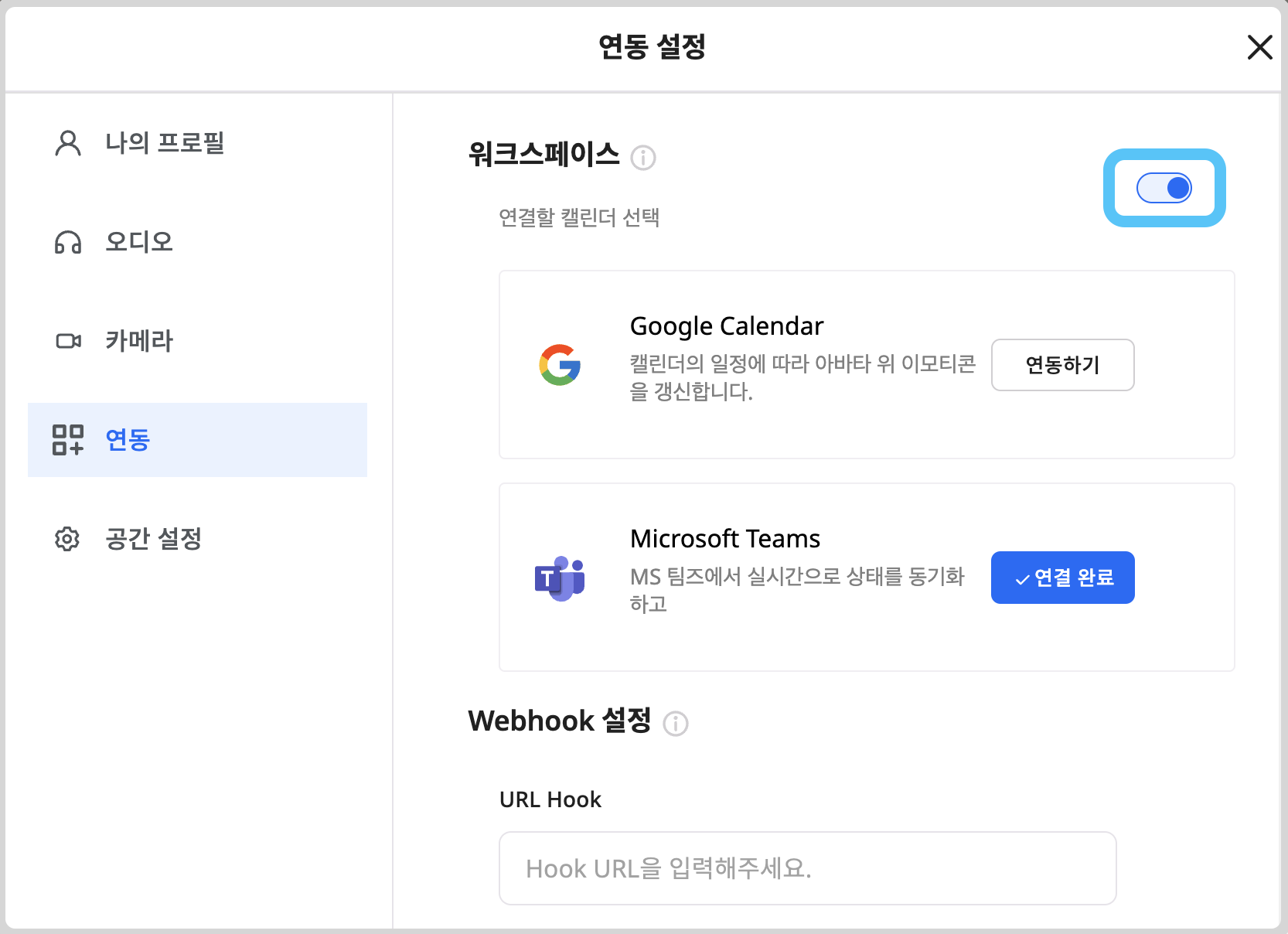Click the 연결 완료 Microsoft Teams button
This screenshot has height=934, width=1288.
coord(1062,578)
